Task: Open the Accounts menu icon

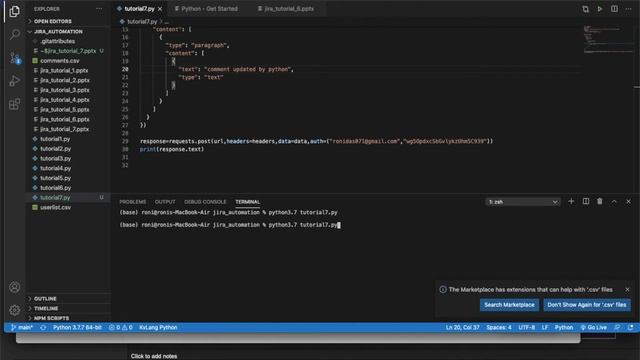Action: pos(14,287)
